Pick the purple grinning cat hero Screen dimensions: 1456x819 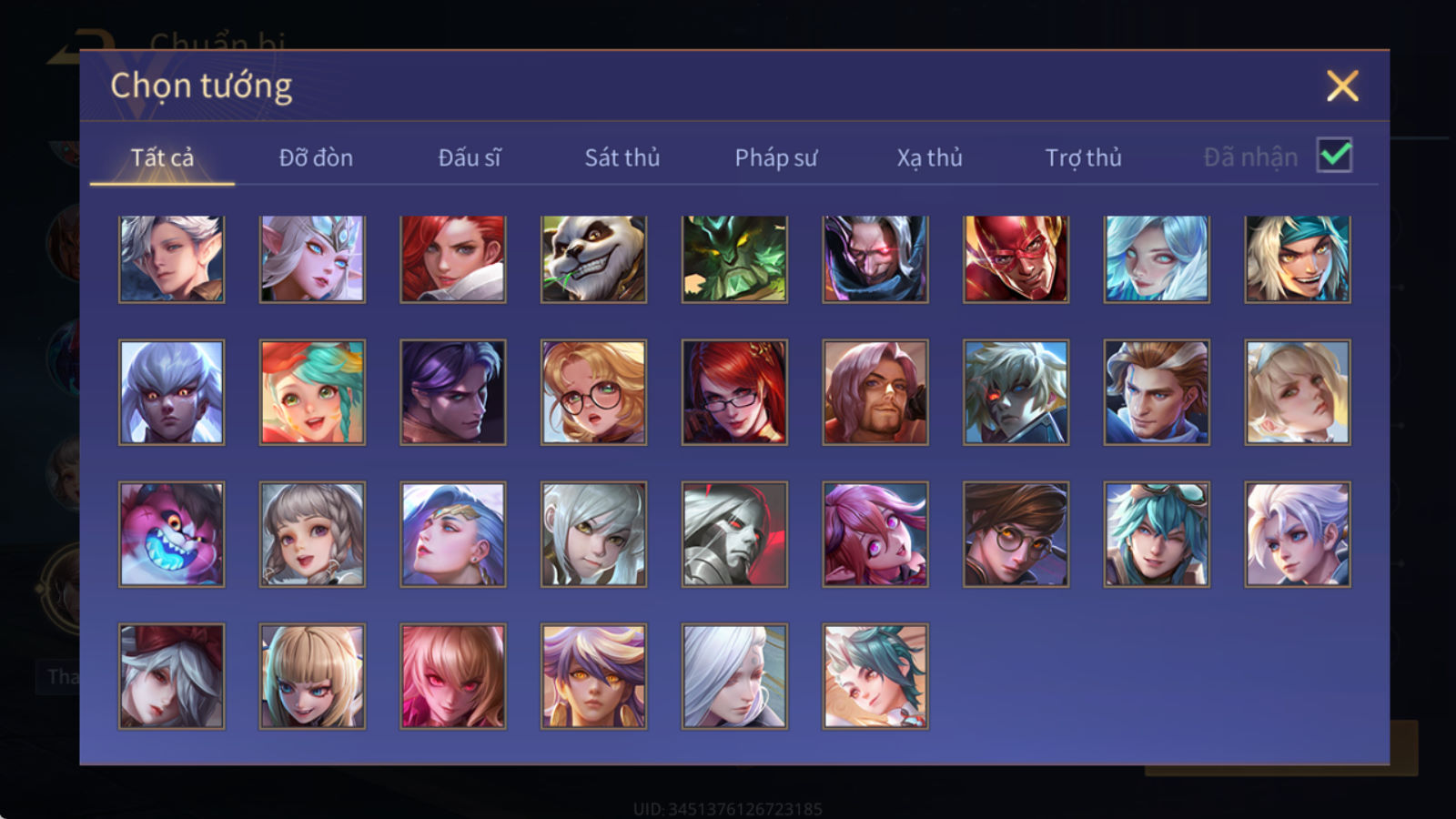171,534
